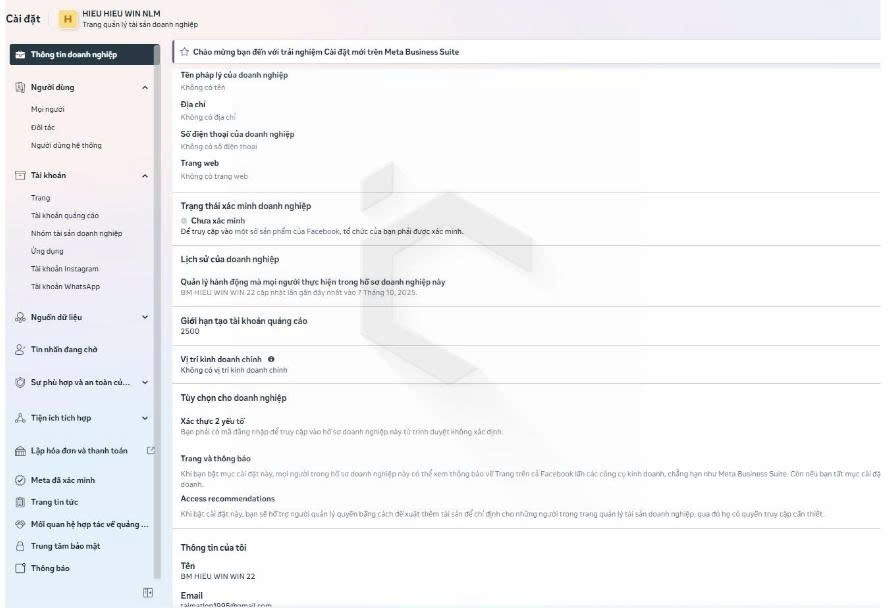Screen dimensions: 886x612
Task: Click the handshake icon for Mối quan hệ hợp tác
Action: click(x=20, y=524)
